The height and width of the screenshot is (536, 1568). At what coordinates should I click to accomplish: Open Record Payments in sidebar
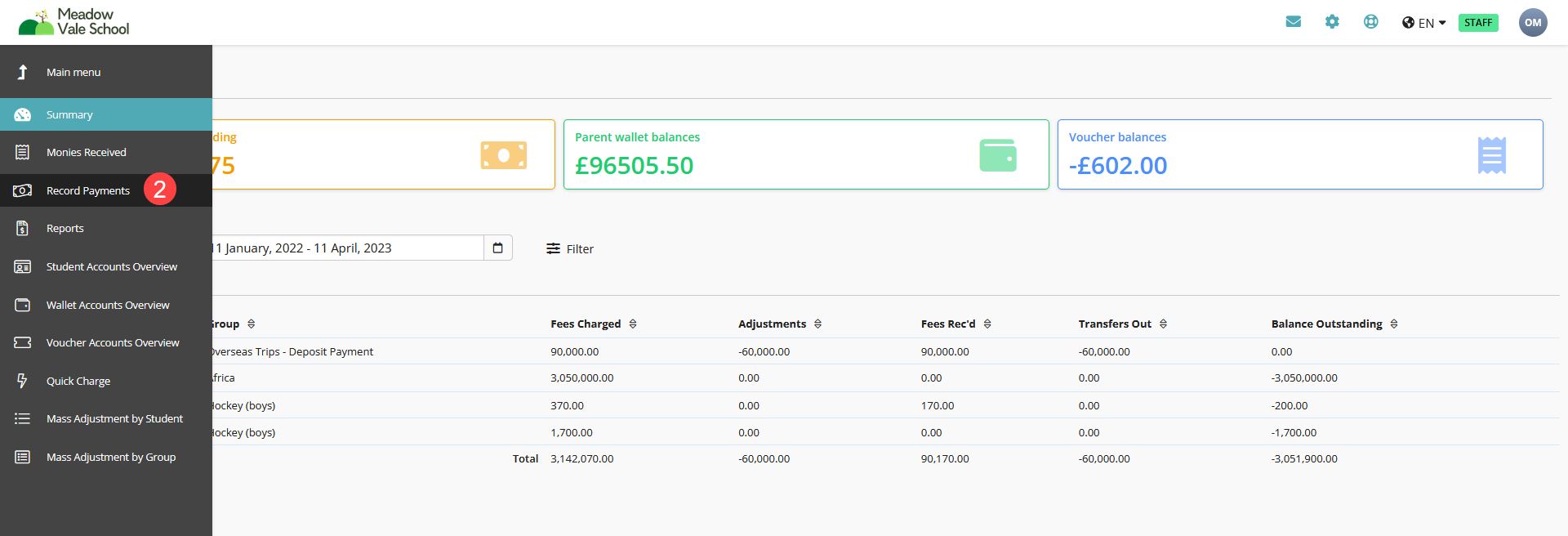pyautogui.click(x=87, y=190)
